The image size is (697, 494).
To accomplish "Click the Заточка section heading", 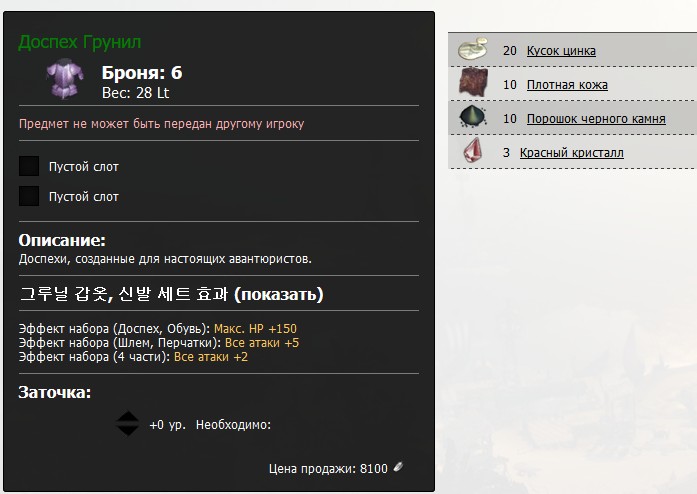I will [55, 392].
